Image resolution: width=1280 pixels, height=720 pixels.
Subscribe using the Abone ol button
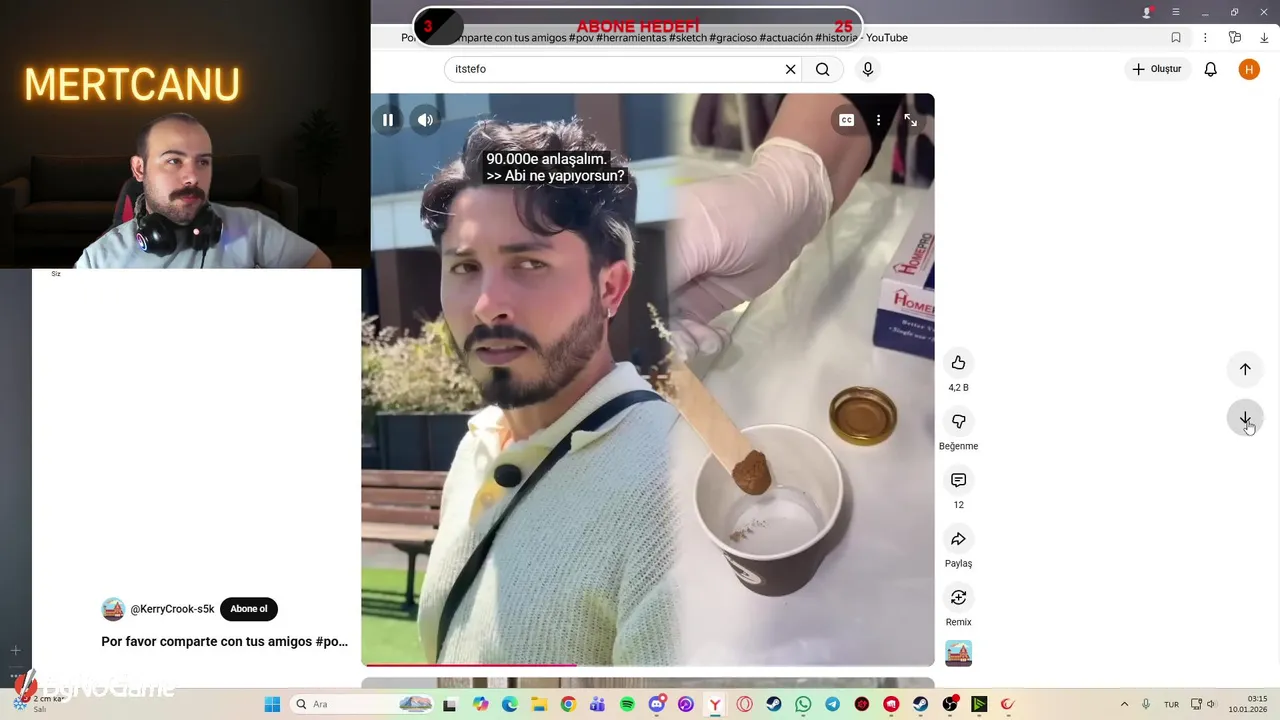249,609
